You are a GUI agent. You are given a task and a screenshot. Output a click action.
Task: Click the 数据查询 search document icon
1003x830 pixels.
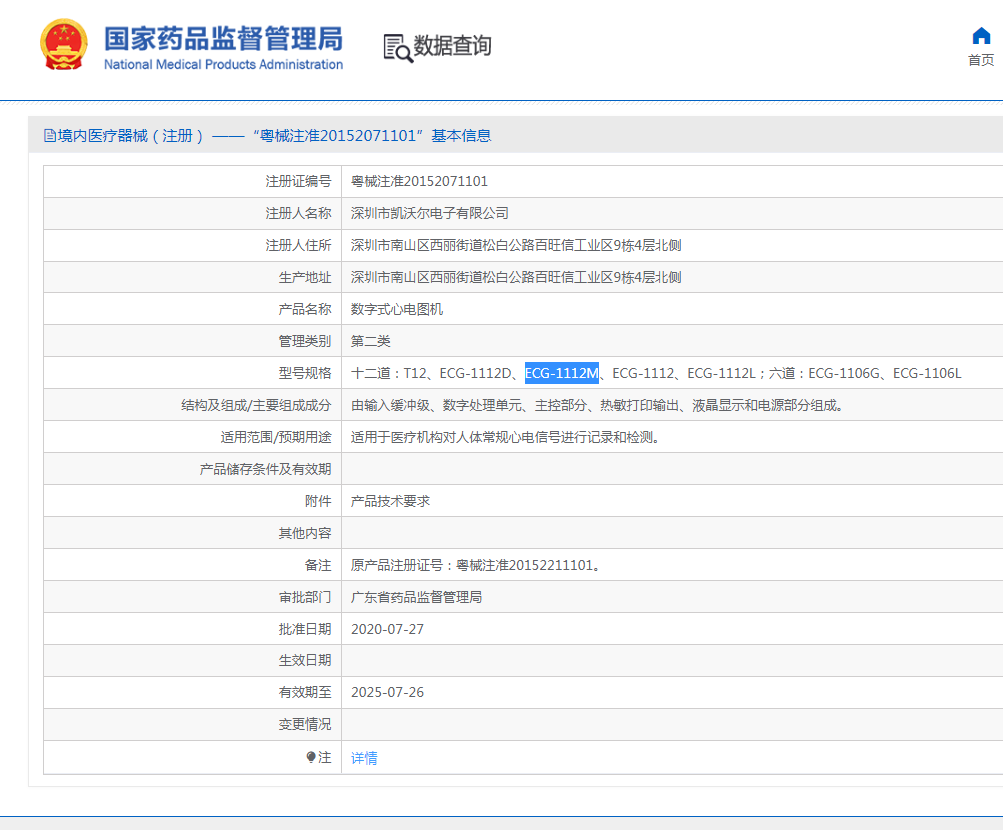coord(398,48)
